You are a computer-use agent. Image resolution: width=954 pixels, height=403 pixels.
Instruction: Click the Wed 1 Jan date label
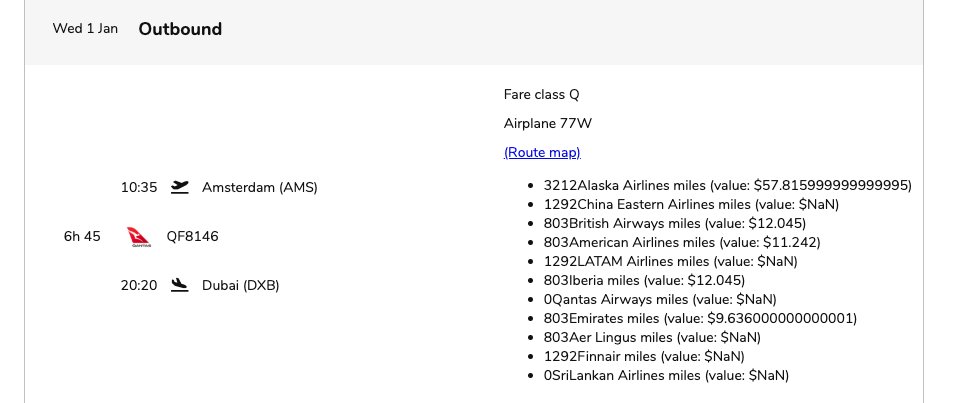[85, 28]
